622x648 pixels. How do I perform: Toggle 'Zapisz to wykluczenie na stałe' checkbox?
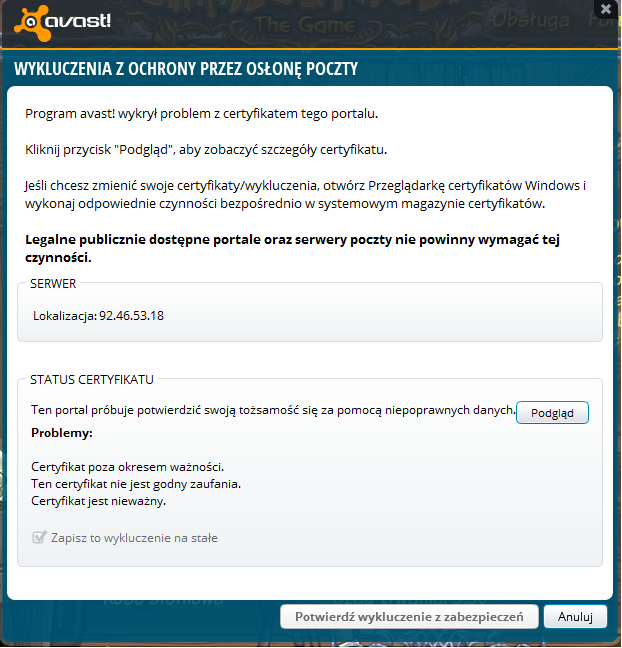click(39, 537)
